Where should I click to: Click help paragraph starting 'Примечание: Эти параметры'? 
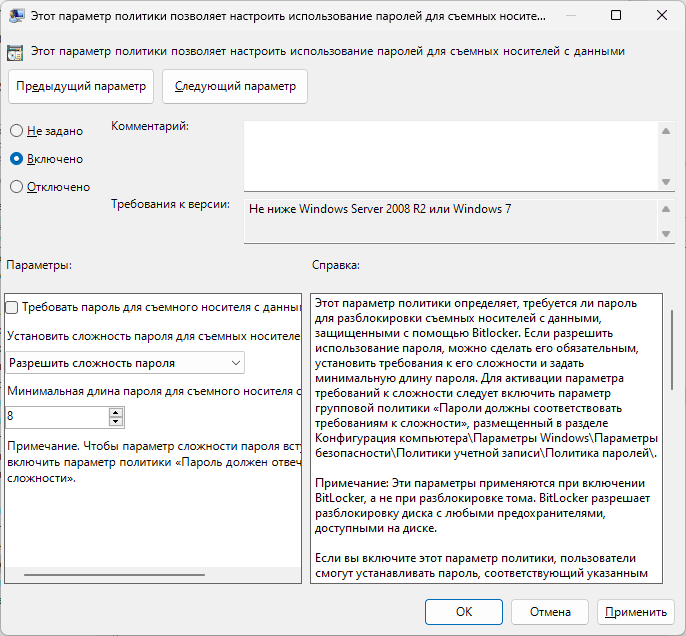[482, 506]
